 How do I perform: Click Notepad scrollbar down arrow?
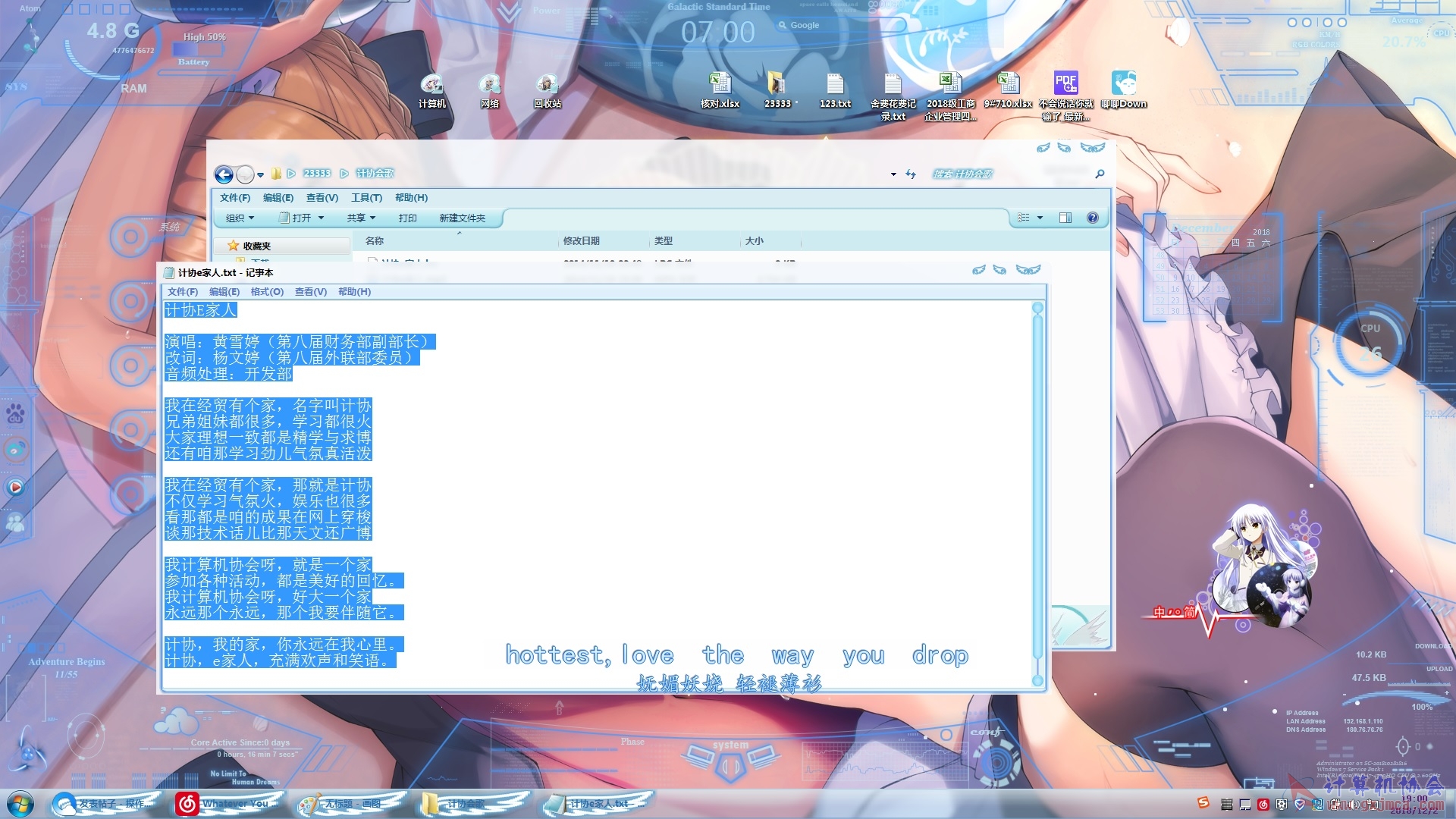point(1037,680)
